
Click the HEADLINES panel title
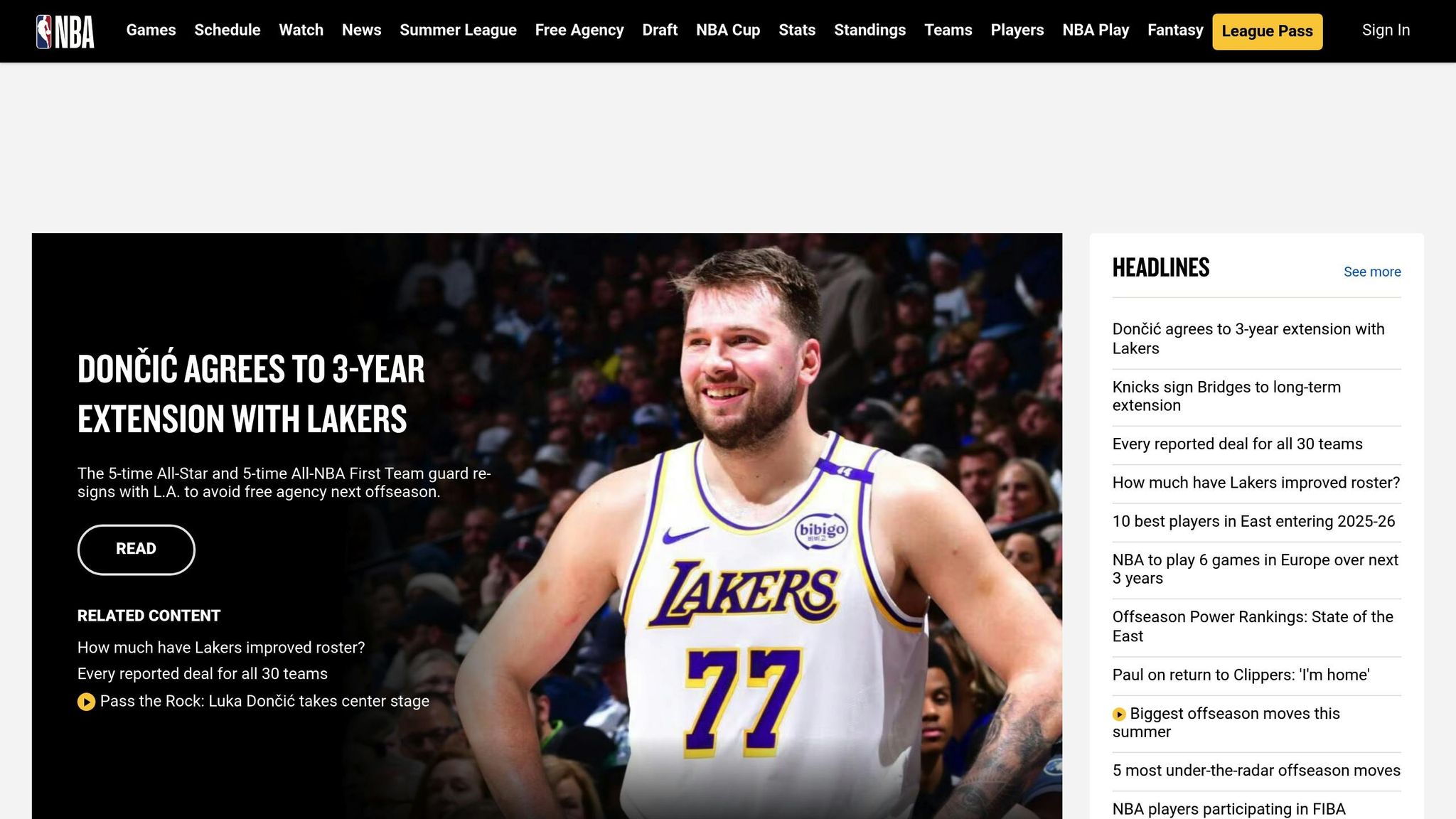tap(1161, 268)
